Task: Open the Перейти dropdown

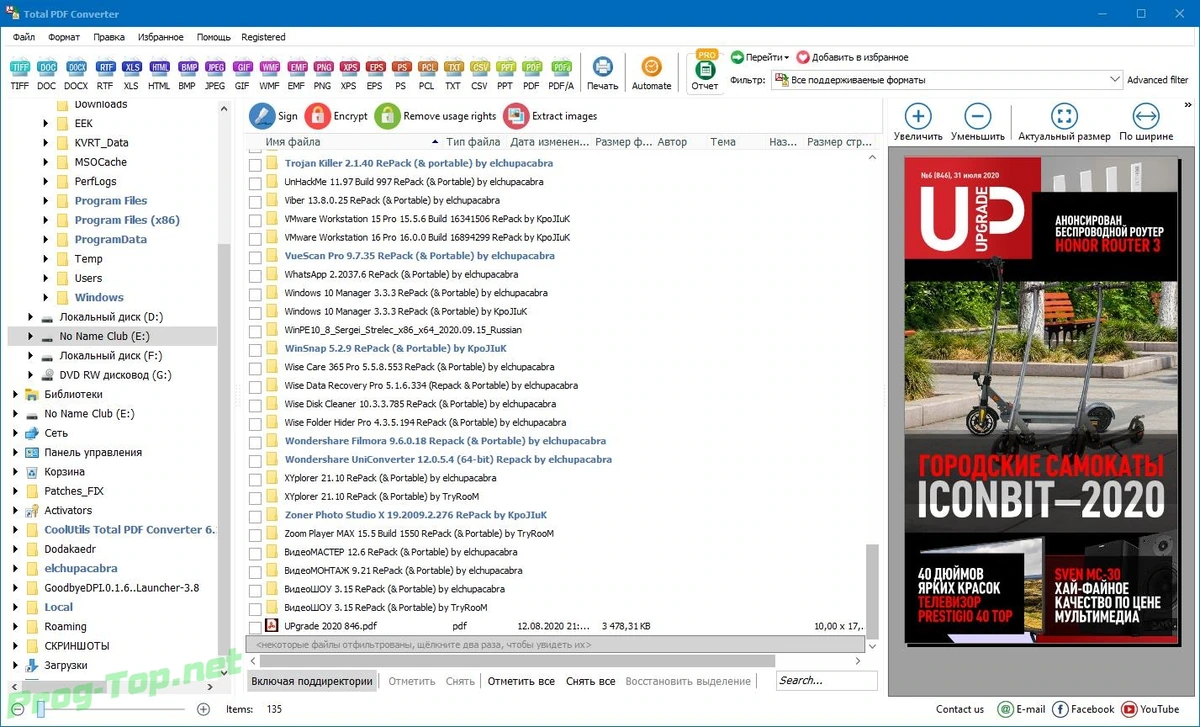Action: (x=760, y=57)
